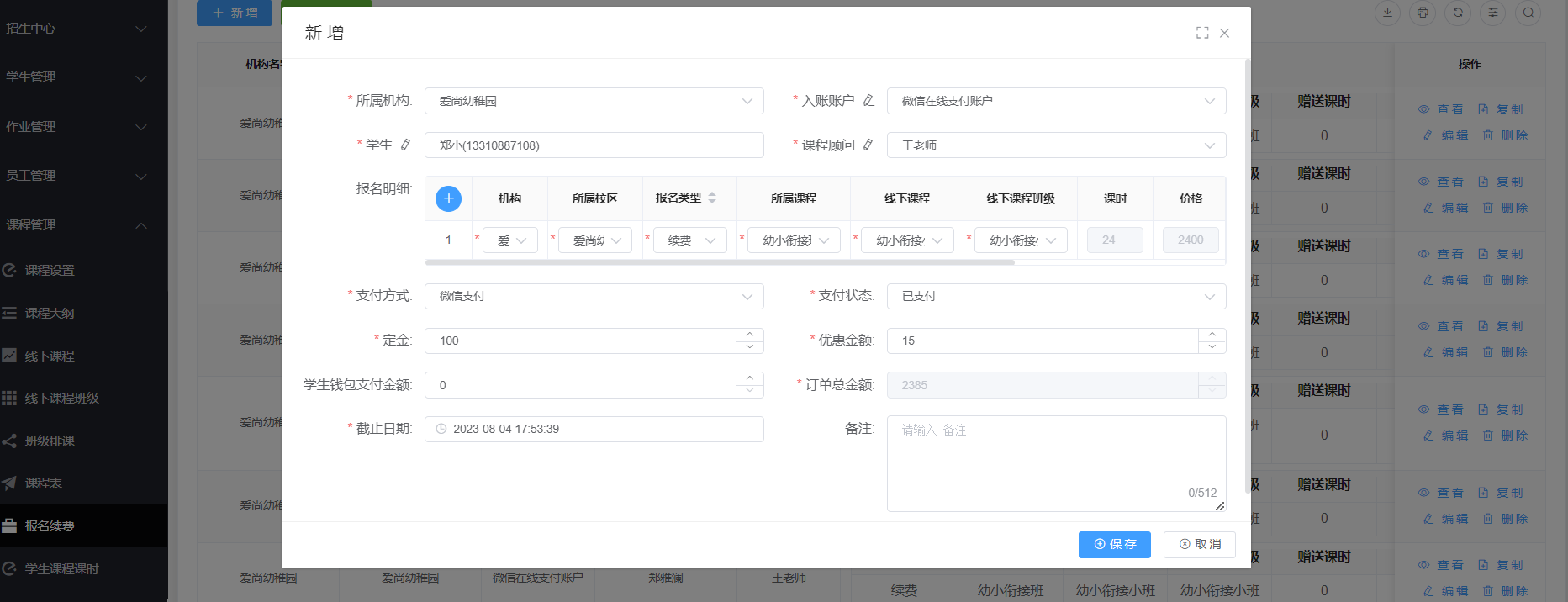Open the 支付方式 dropdown

(594, 296)
